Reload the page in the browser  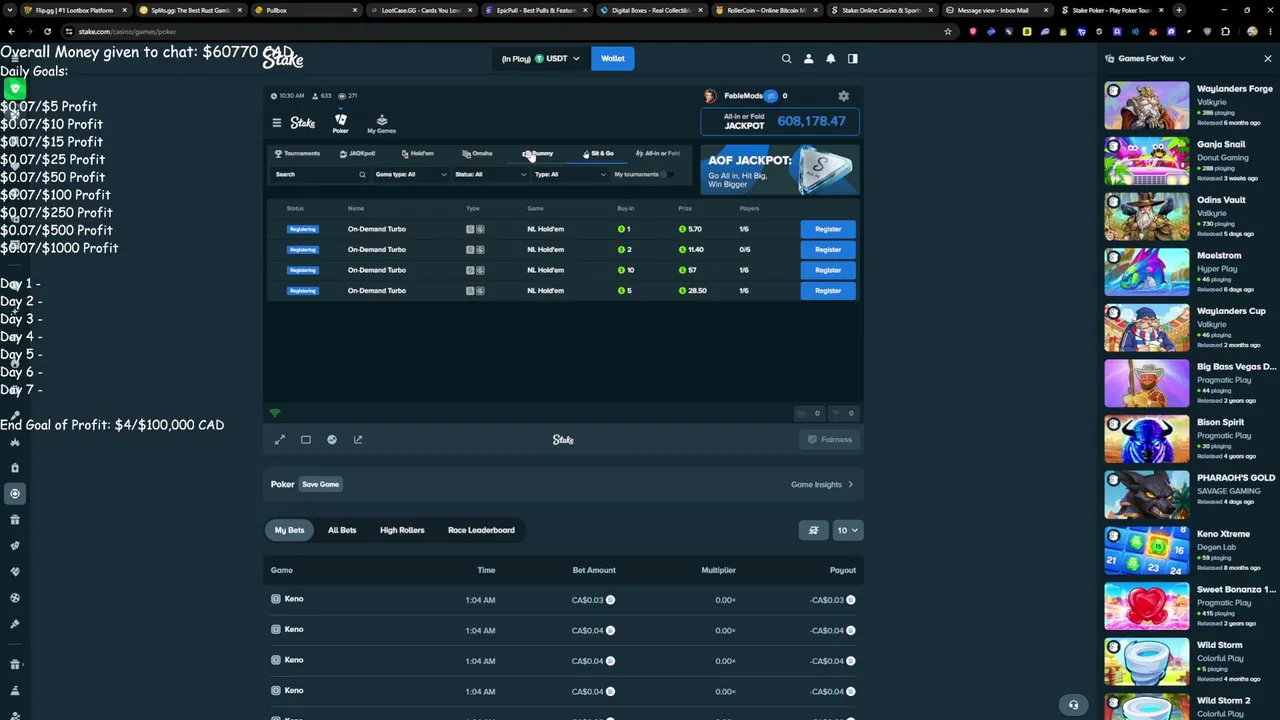click(x=47, y=31)
